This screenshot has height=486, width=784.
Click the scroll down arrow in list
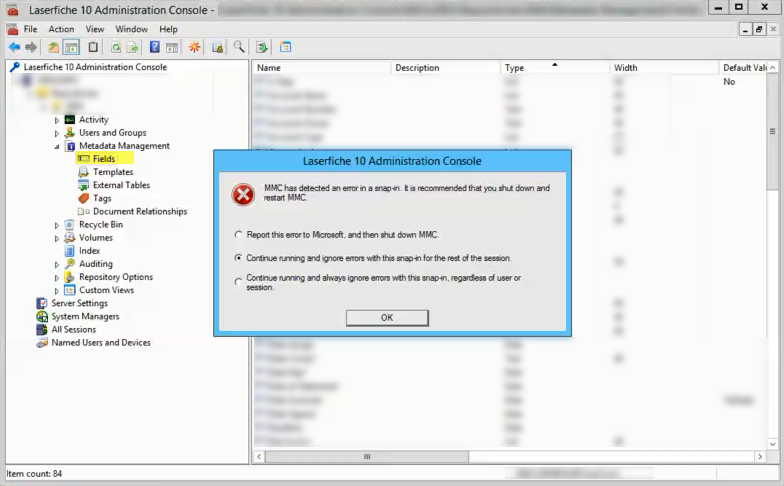[772, 444]
